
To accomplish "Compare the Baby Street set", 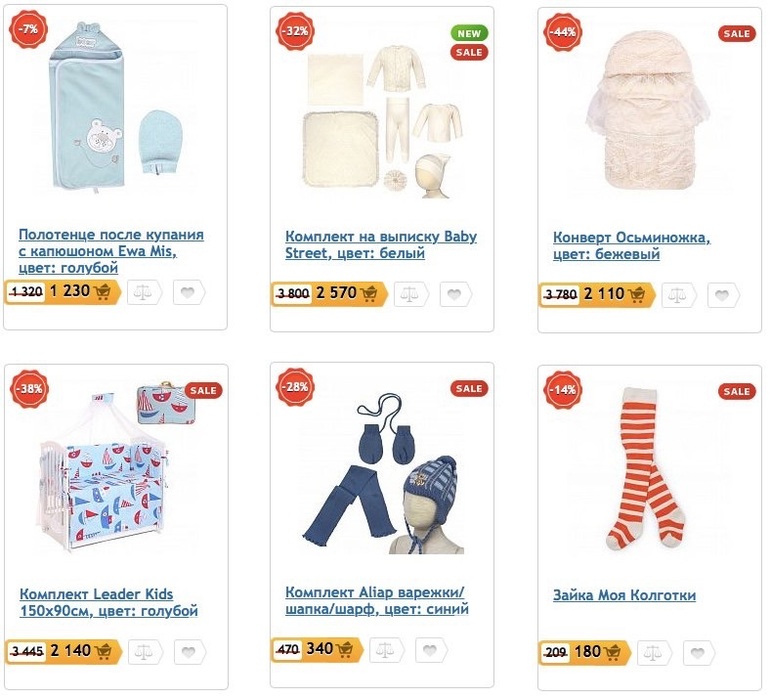I will click(411, 293).
